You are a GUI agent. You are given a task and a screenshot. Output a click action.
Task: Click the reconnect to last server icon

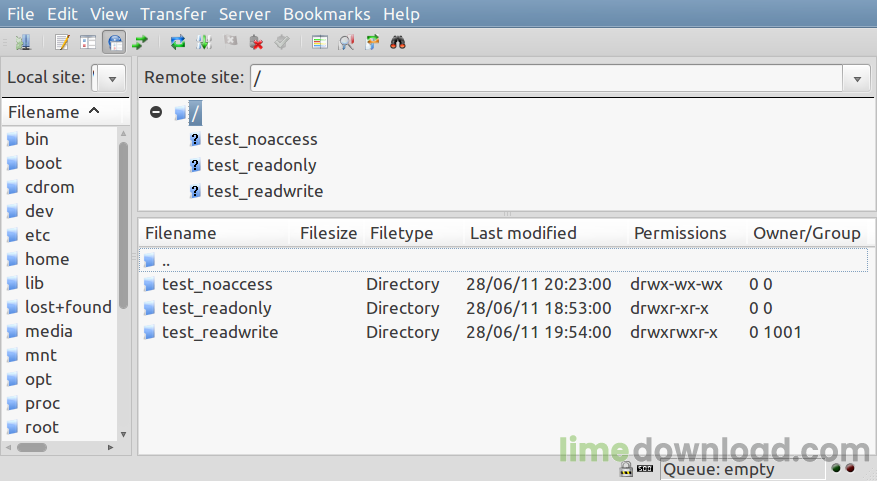coord(282,43)
